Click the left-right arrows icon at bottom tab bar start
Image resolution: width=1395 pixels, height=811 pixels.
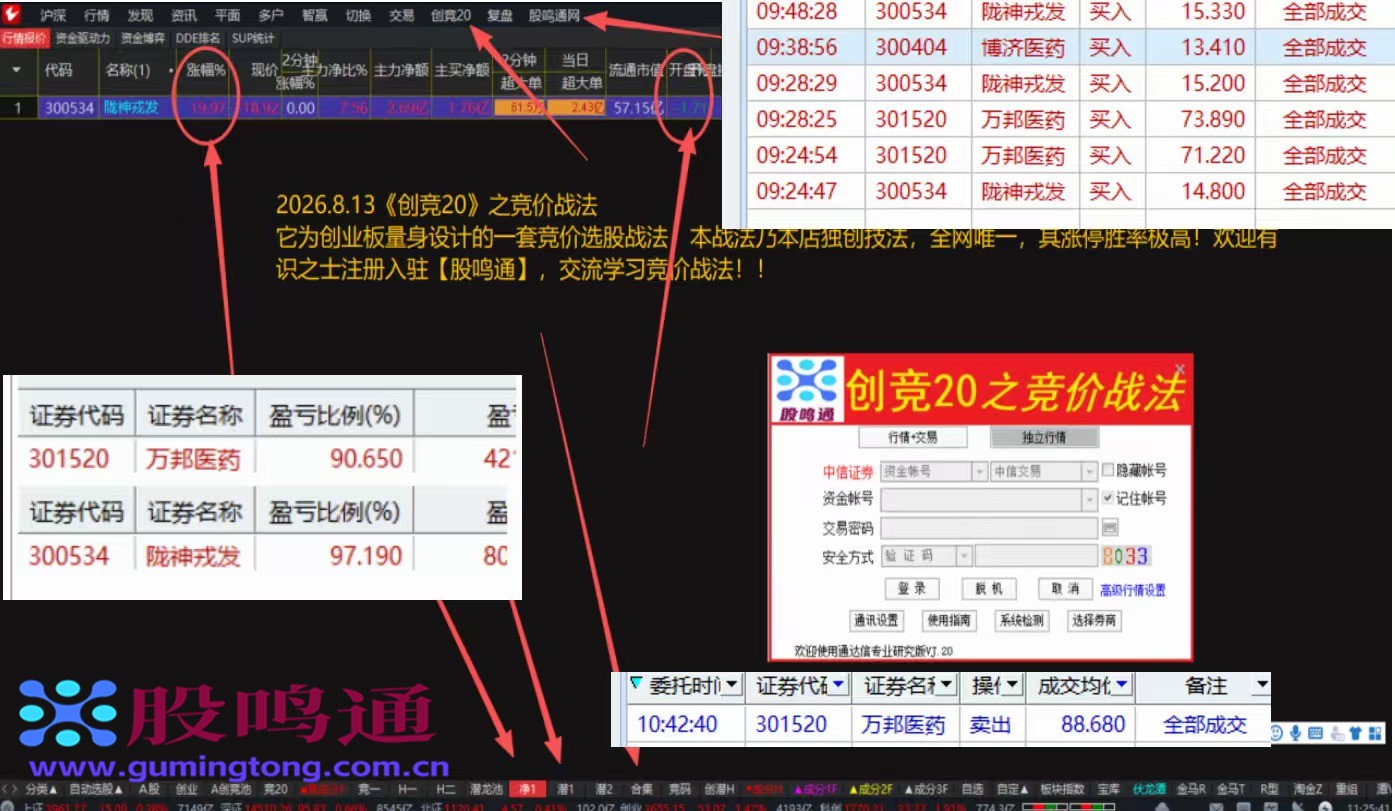click(x=11, y=789)
